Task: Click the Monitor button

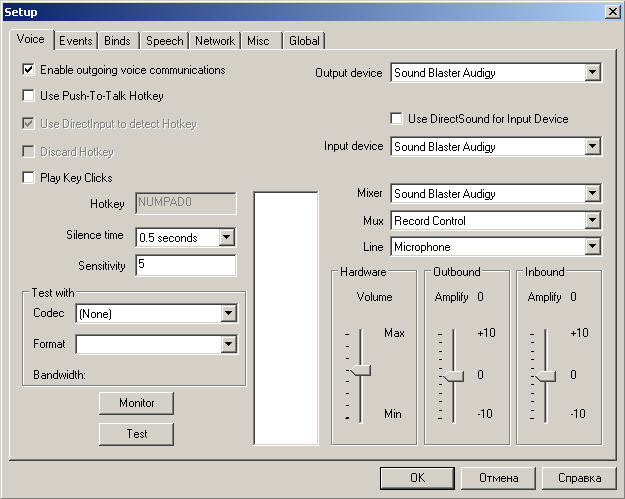Action: (x=137, y=403)
